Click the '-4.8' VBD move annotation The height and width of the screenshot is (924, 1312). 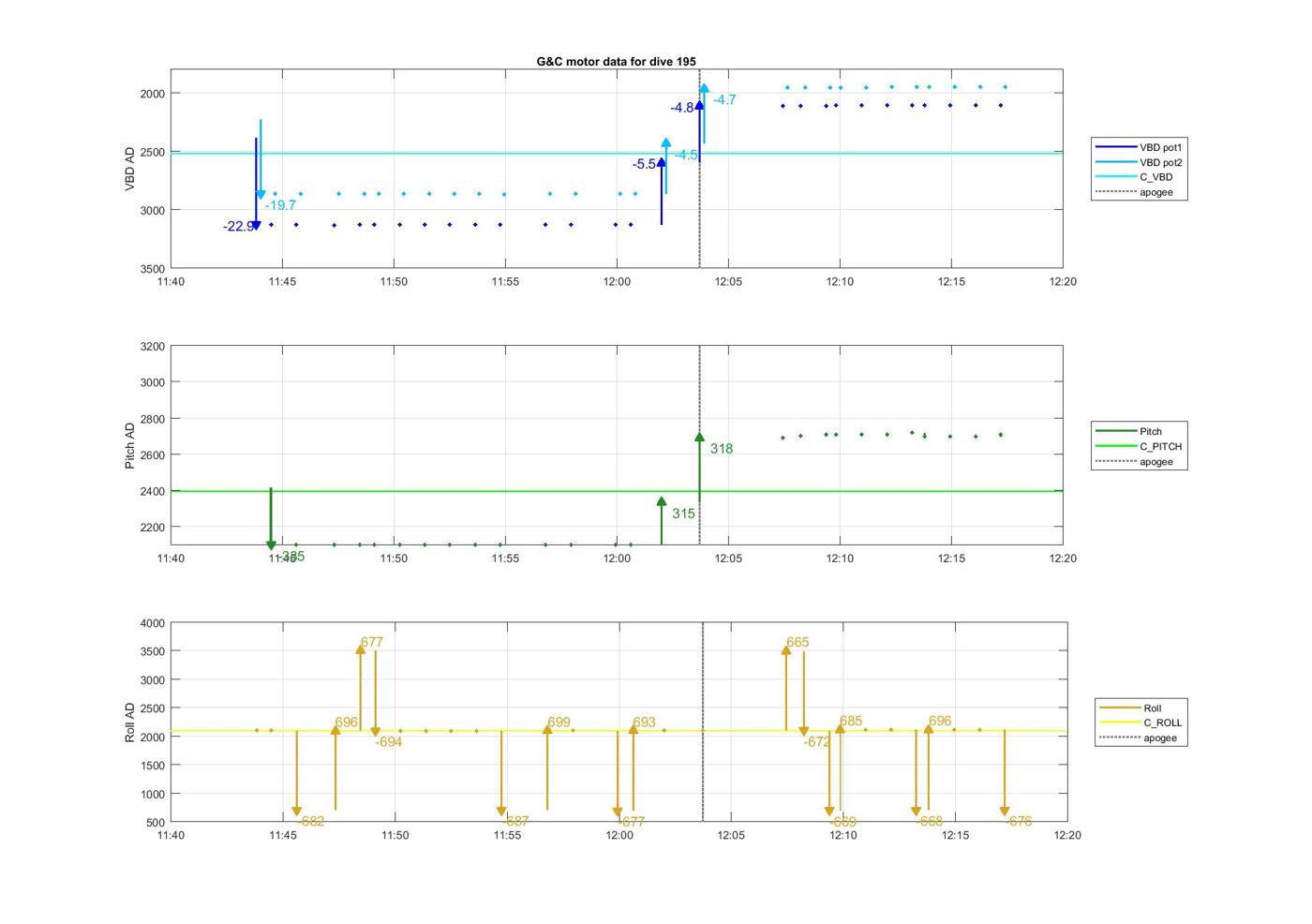(681, 108)
